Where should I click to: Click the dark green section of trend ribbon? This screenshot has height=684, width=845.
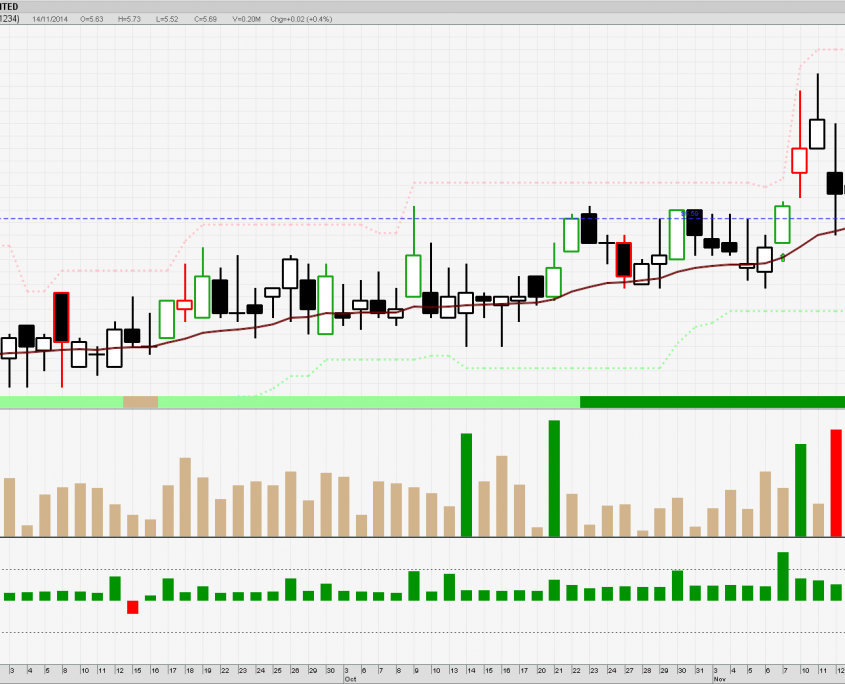(712, 402)
